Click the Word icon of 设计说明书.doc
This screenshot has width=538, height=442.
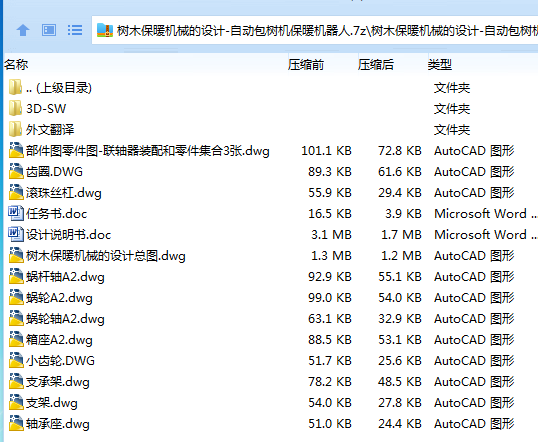(x=16, y=234)
